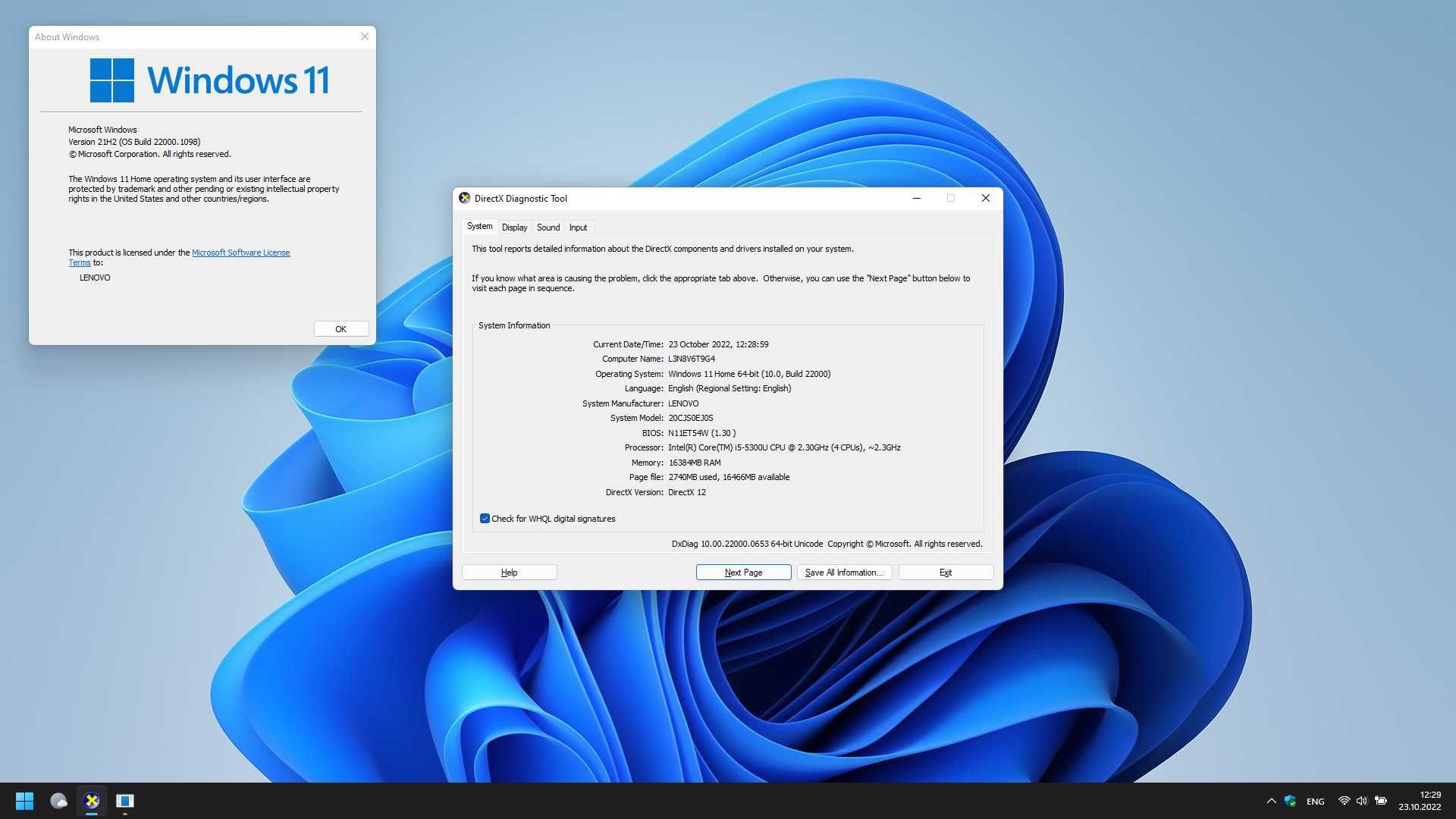Click the language settings ENG indicator

tap(1315, 800)
